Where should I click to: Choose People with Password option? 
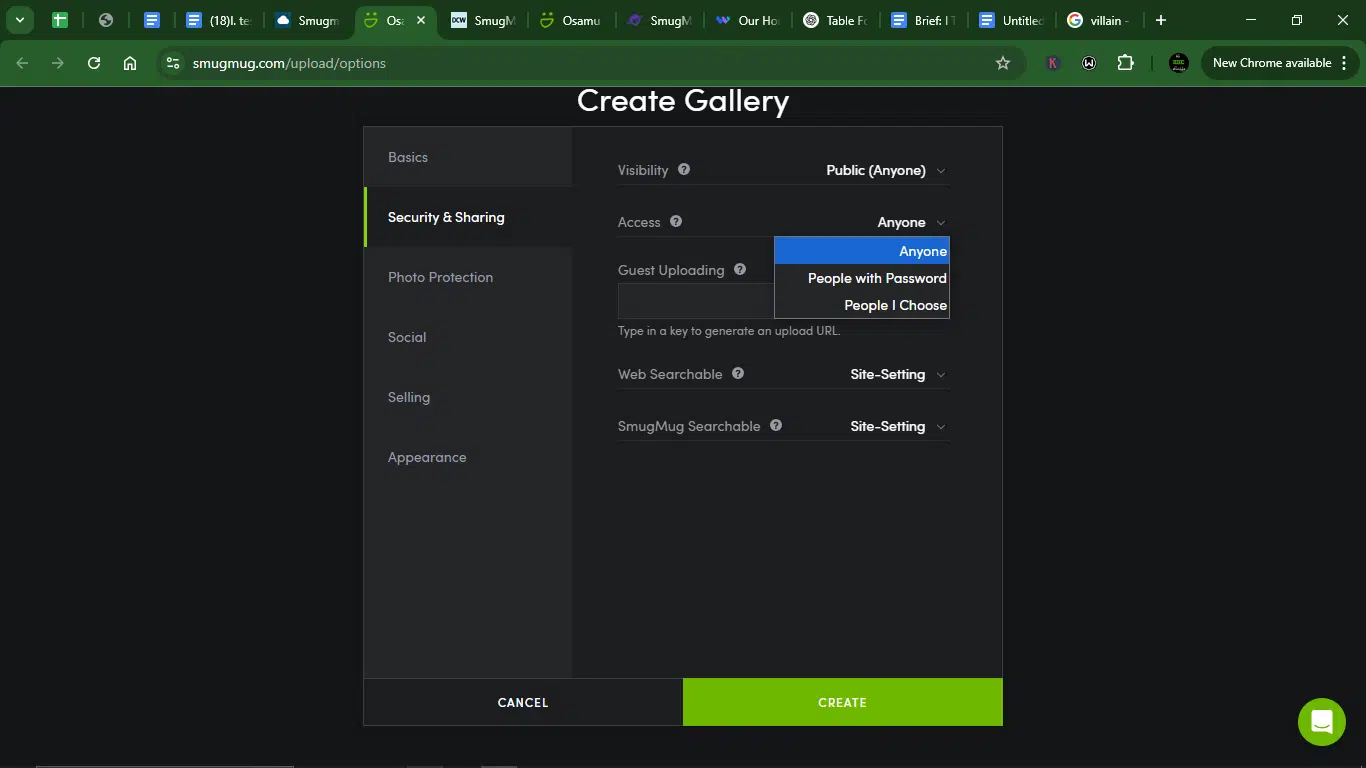pos(862,278)
